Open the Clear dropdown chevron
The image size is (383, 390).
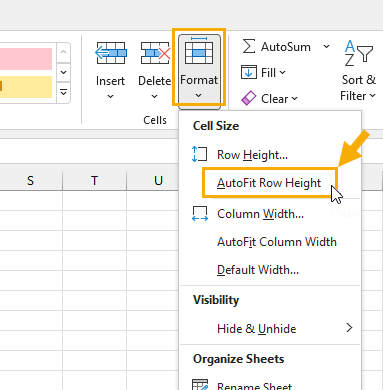click(x=294, y=98)
